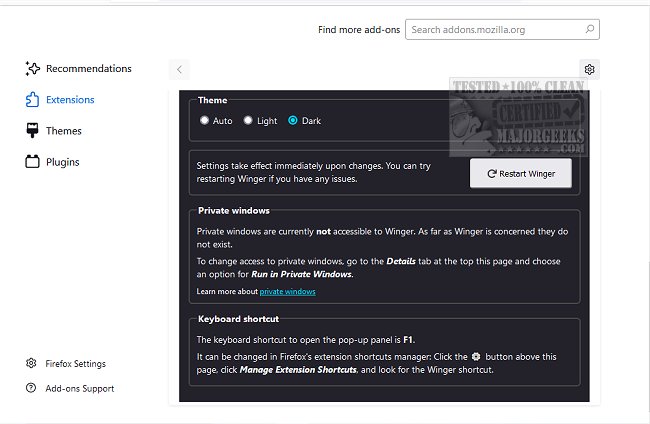Screen dimensions: 650x424
Task: Select the Auto theme radio button
Action: click(205, 121)
